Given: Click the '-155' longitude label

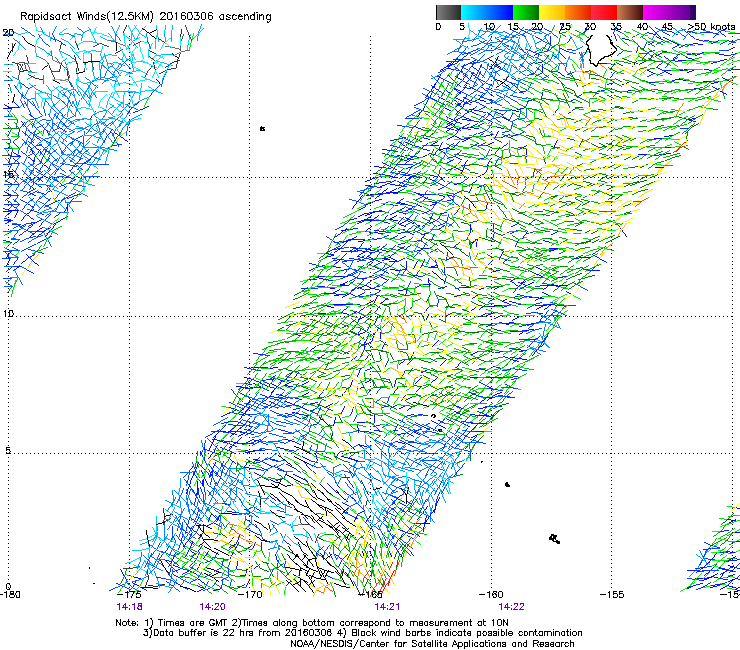Looking at the screenshot, I should click(612, 594).
